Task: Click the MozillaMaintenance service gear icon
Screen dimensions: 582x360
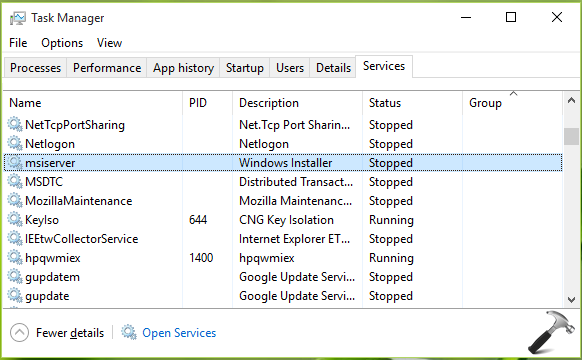Action: click(x=15, y=200)
